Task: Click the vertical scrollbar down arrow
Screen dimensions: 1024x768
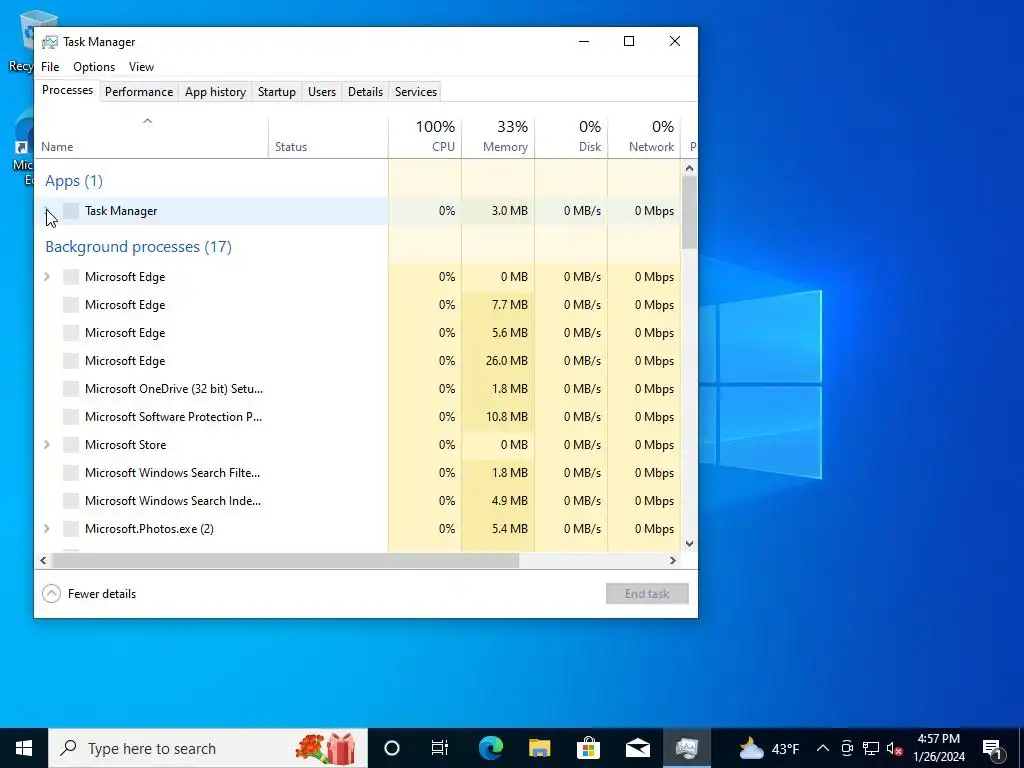Action: [x=690, y=543]
